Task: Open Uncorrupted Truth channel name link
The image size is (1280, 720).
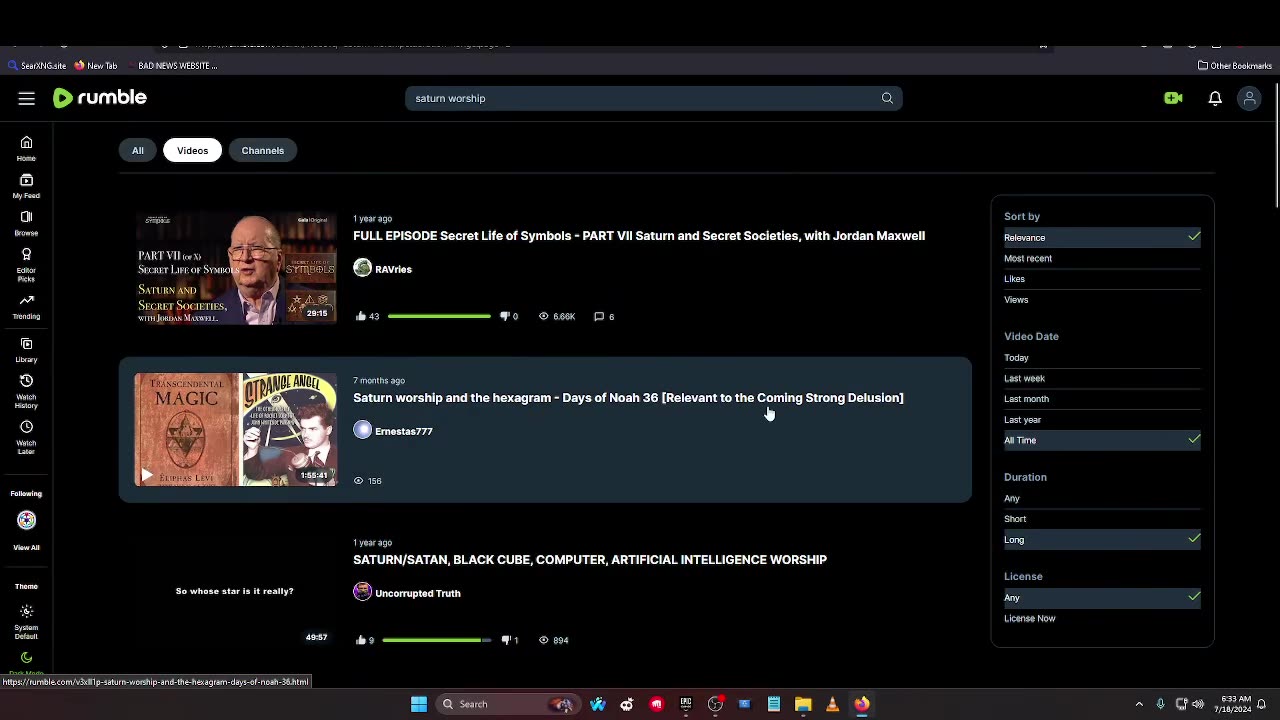Action: coord(418,593)
